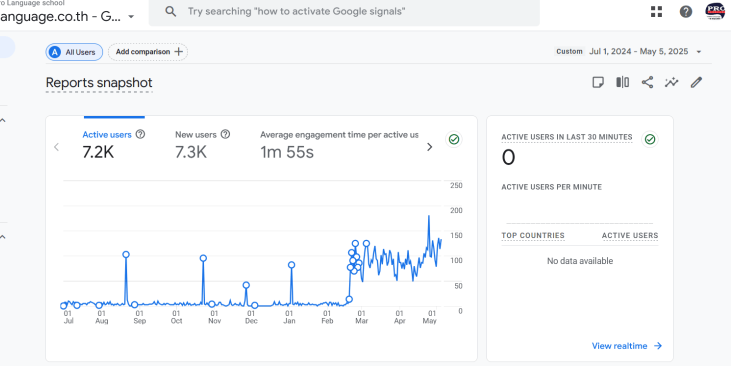Click the New users help icon
Screen dimensions: 731x366
click(225, 134)
